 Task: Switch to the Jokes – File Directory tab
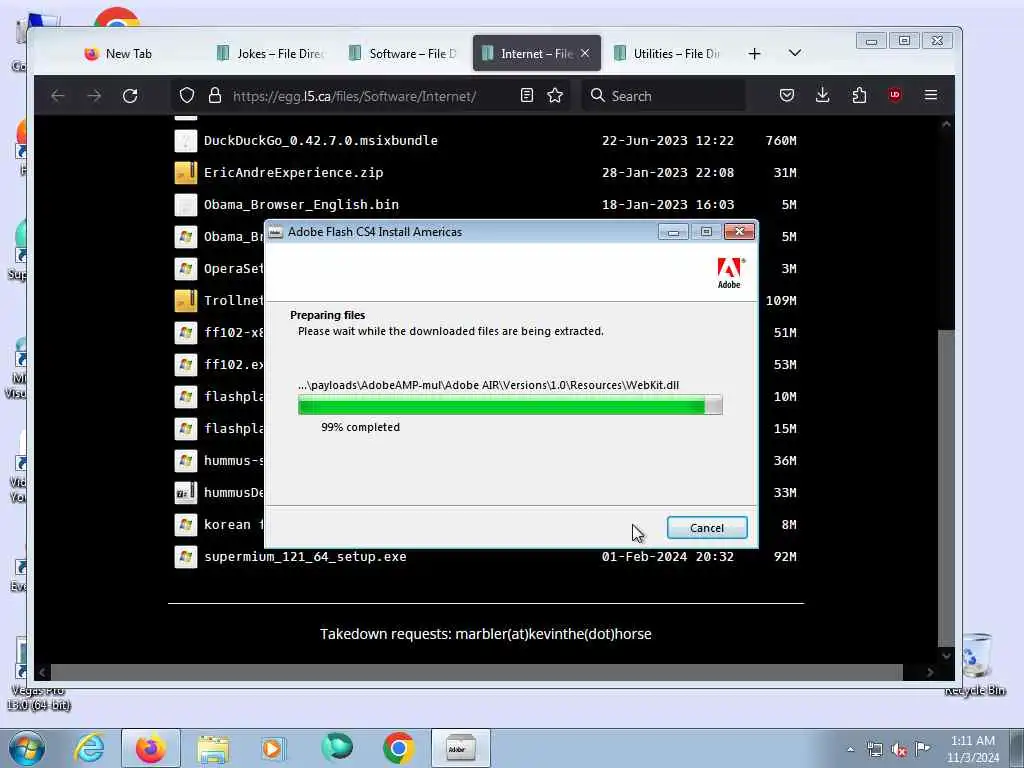[x=271, y=54]
